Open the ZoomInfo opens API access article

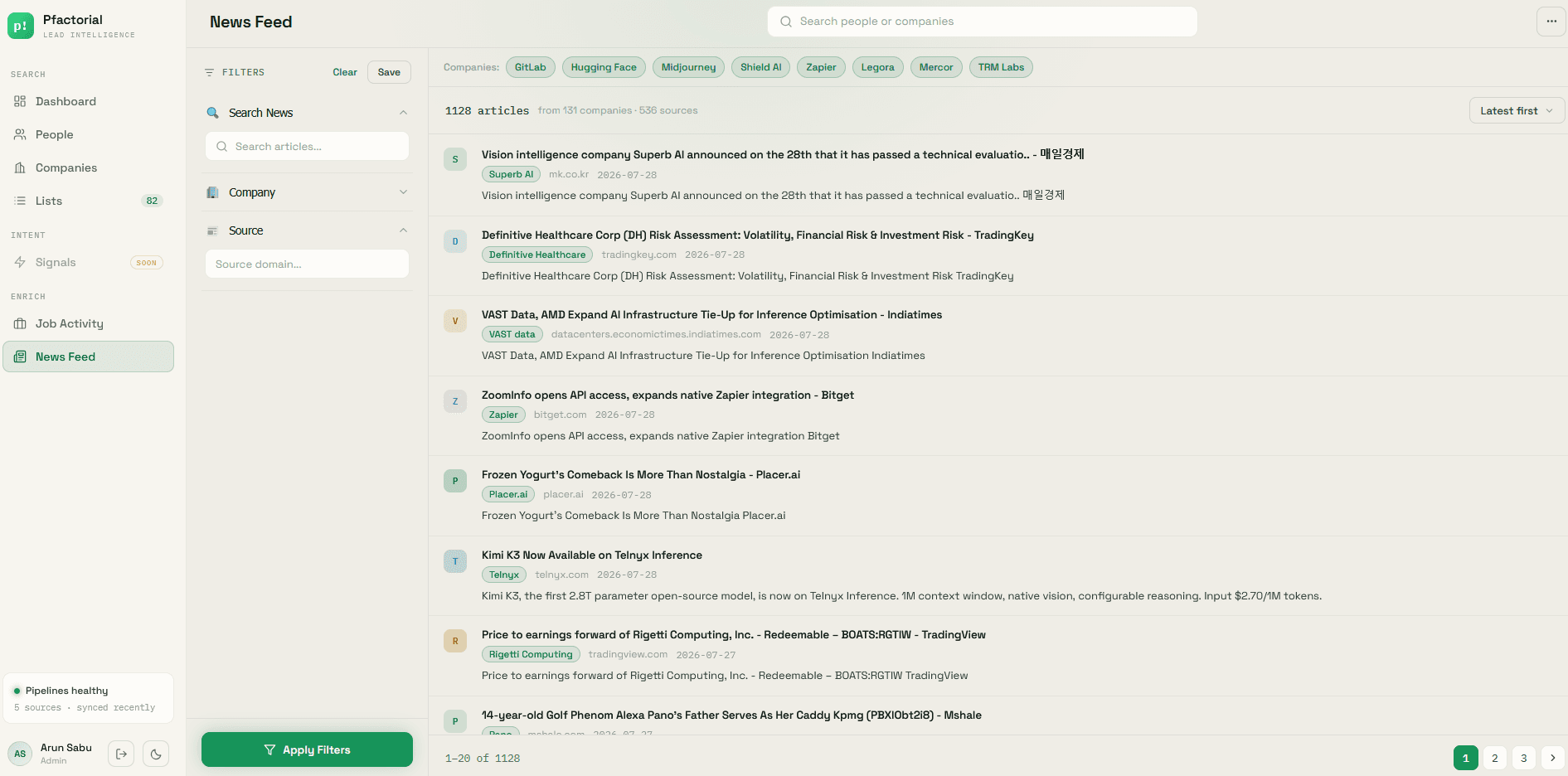click(667, 395)
